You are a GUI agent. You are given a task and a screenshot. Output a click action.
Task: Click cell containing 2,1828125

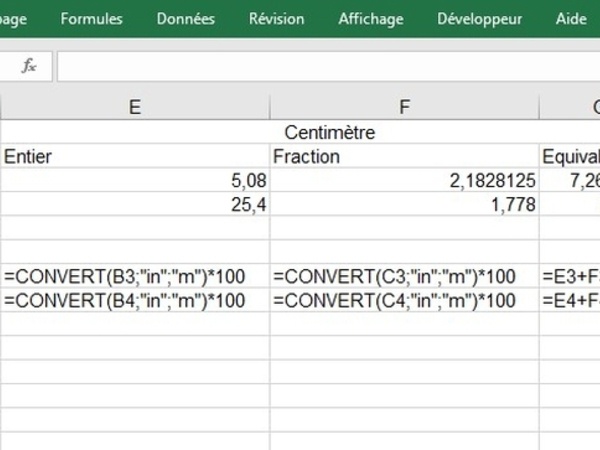pyautogui.click(x=404, y=181)
